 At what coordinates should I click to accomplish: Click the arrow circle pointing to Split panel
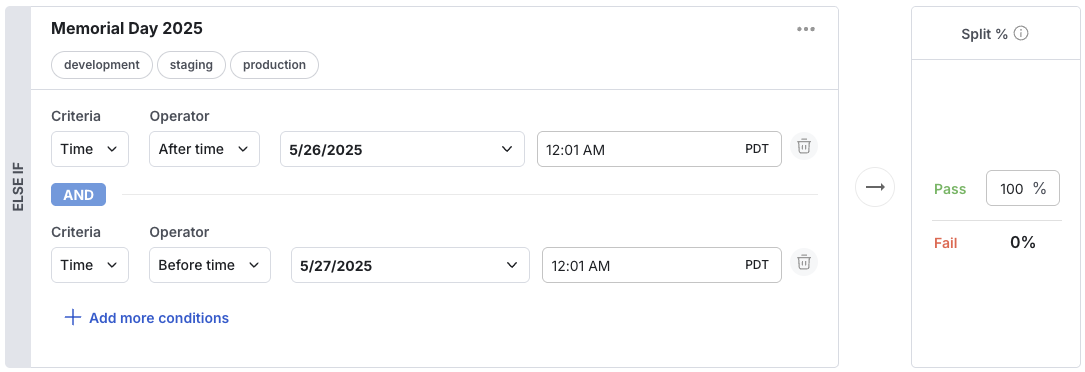click(875, 187)
